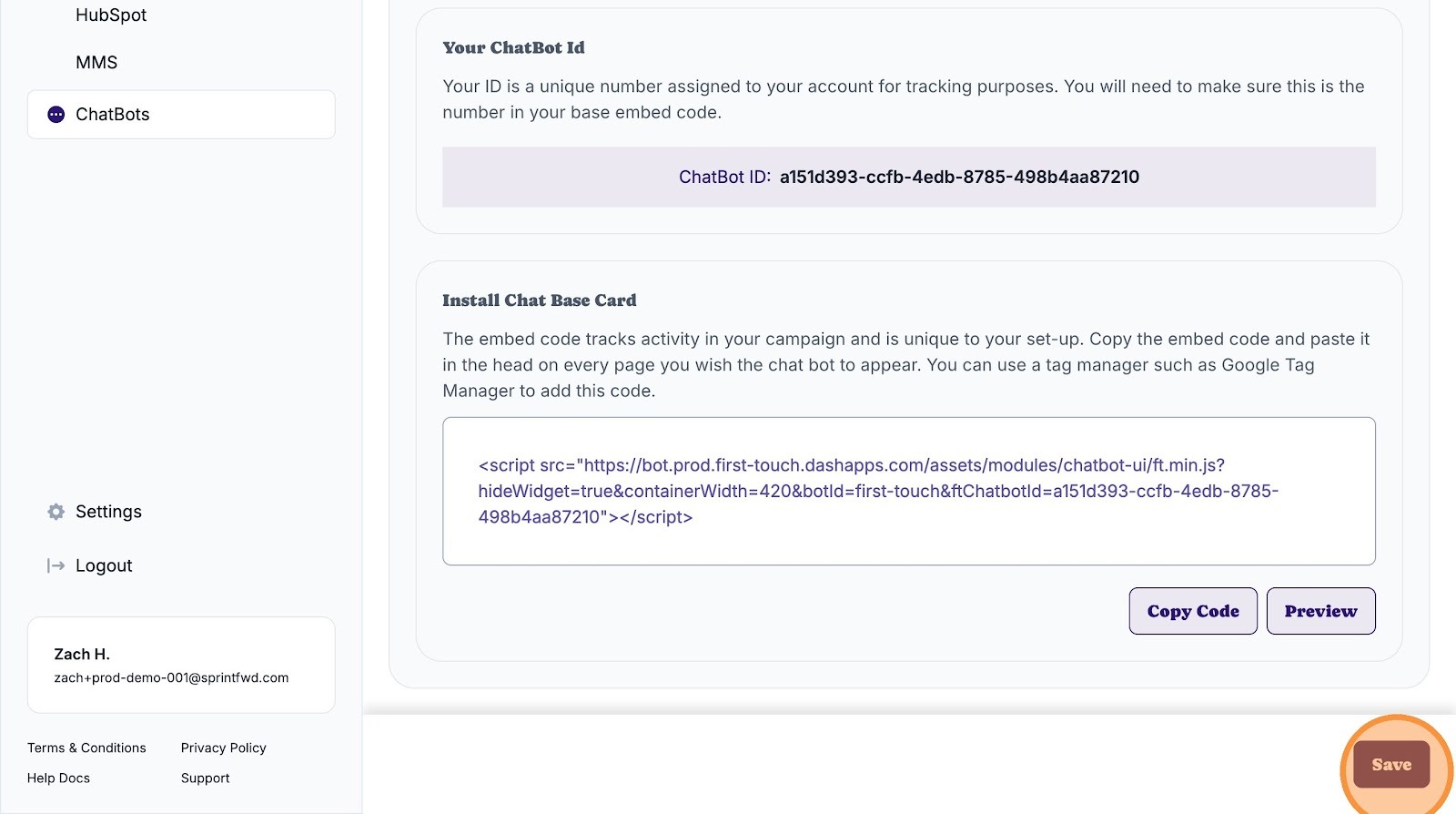The width and height of the screenshot is (1456, 814).
Task: Open the MMS sidebar item
Action: [96, 63]
